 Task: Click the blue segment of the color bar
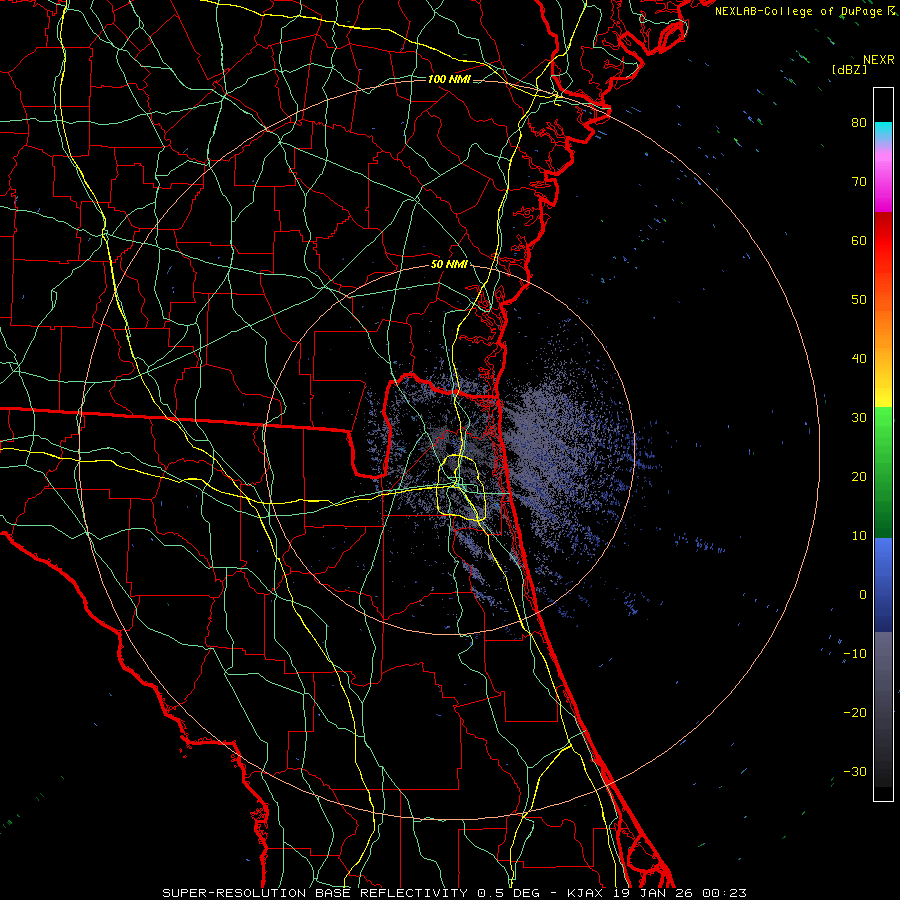point(883,584)
